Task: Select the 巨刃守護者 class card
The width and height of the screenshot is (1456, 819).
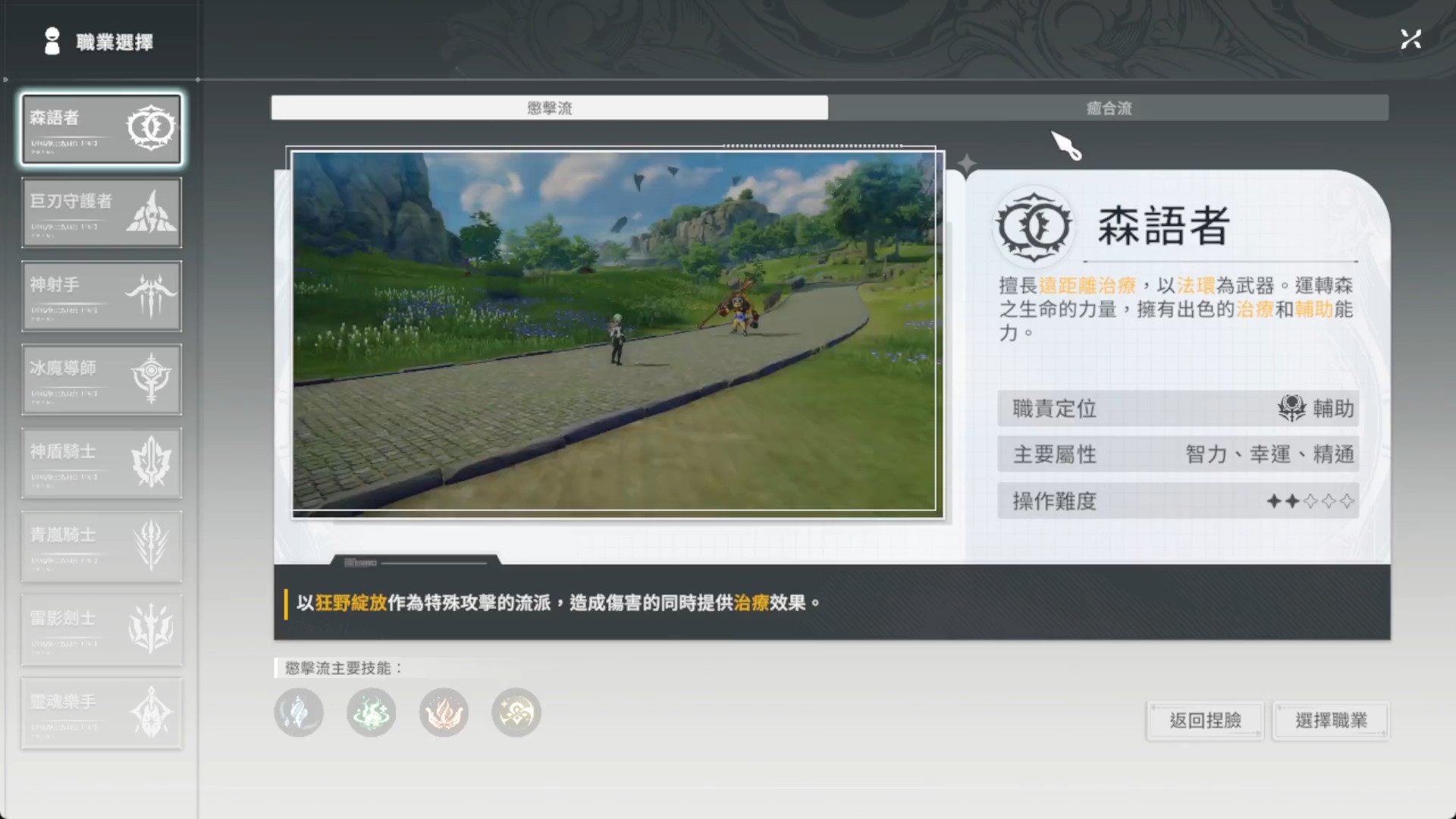Action: pyautogui.click(x=101, y=212)
